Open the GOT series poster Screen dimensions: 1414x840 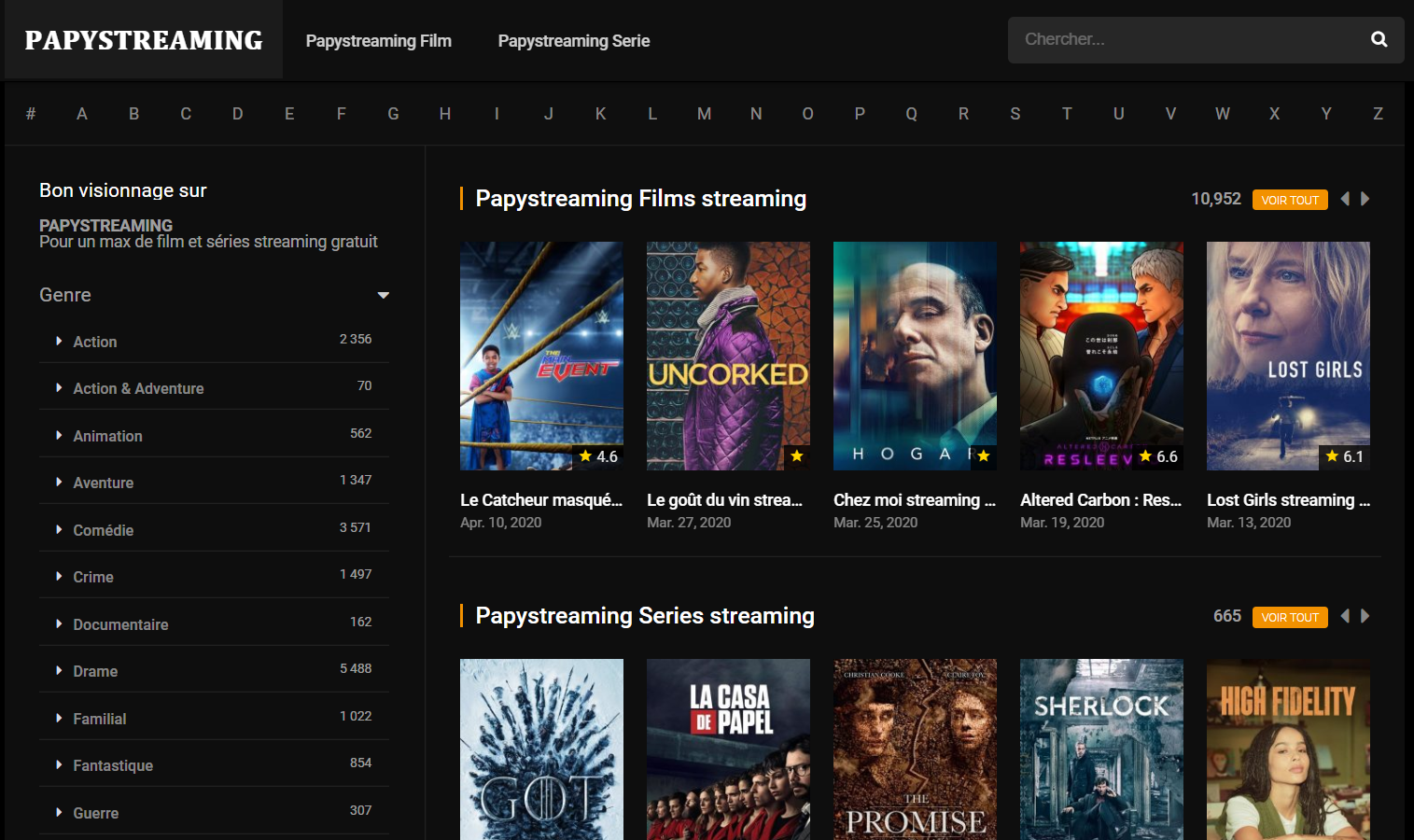point(541,749)
